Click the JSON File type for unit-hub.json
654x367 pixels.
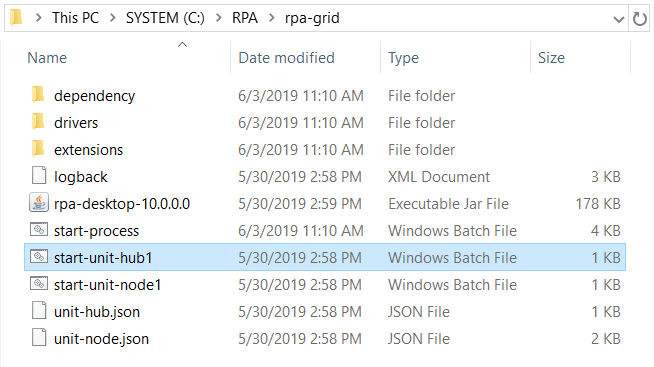tap(419, 312)
